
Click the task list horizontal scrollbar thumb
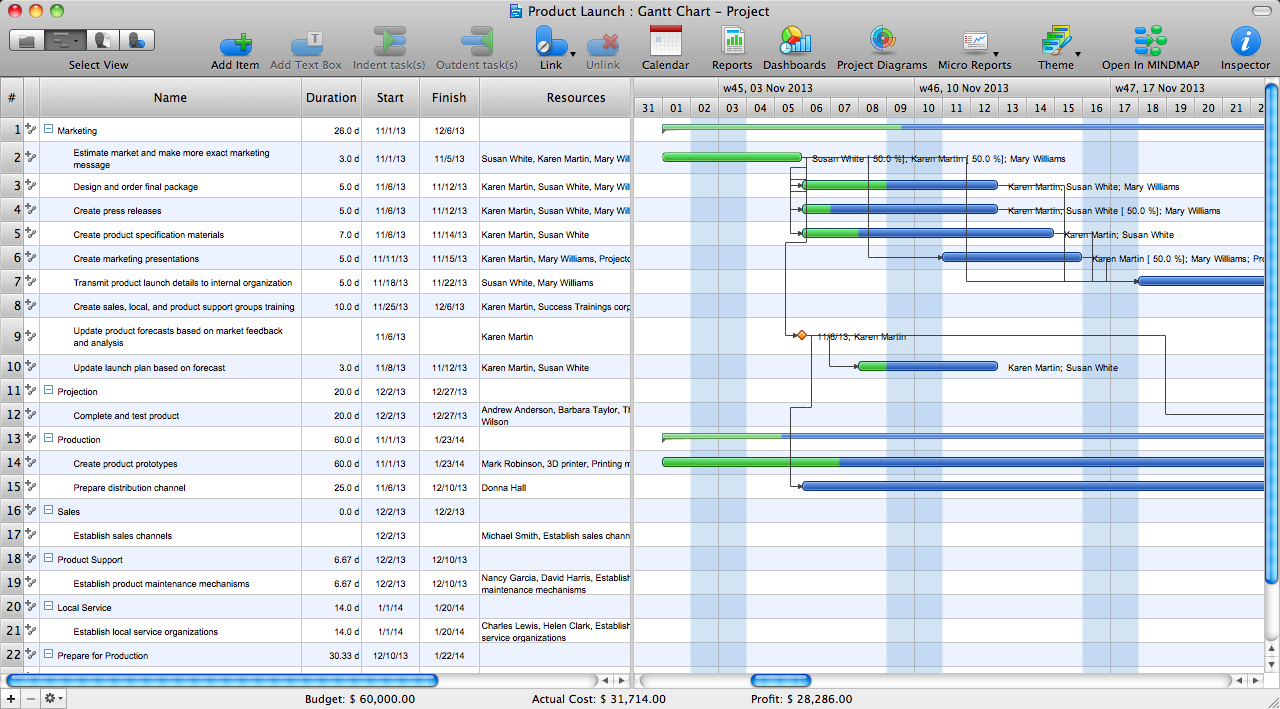(222, 681)
